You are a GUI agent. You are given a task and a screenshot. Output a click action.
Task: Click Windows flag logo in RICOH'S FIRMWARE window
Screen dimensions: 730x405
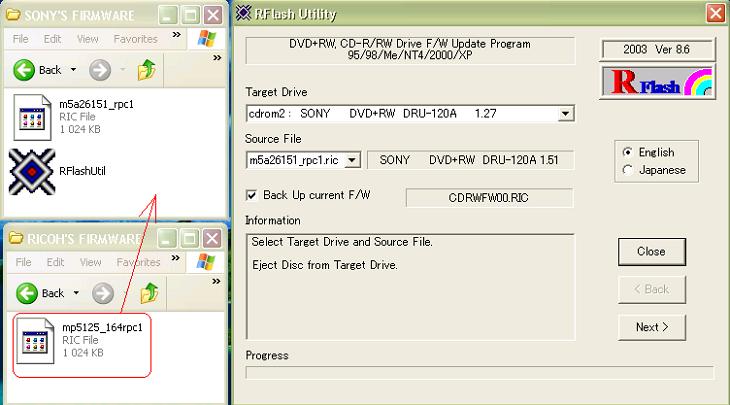pos(205,262)
